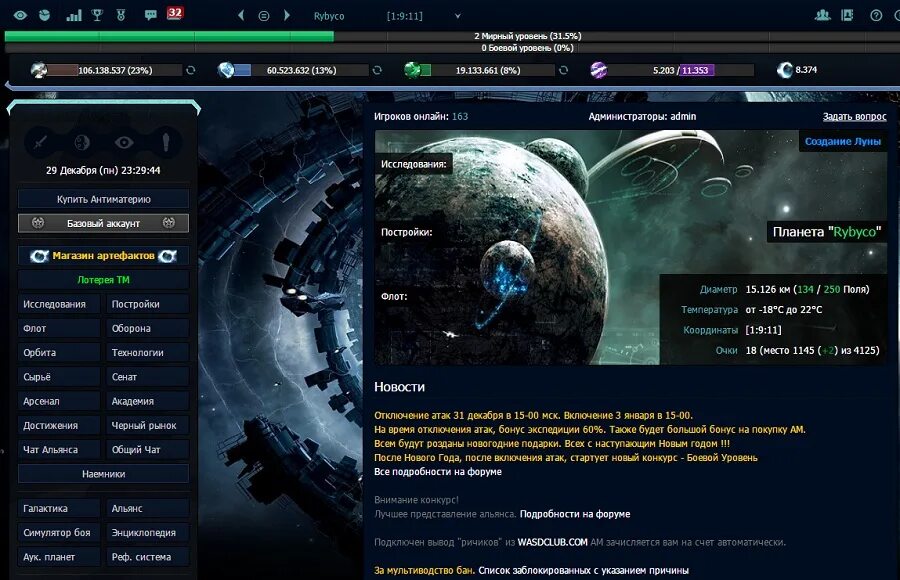Open the trophy icon in top bar
Image resolution: width=900 pixels, height=580 pixels.
pos(97,15)
